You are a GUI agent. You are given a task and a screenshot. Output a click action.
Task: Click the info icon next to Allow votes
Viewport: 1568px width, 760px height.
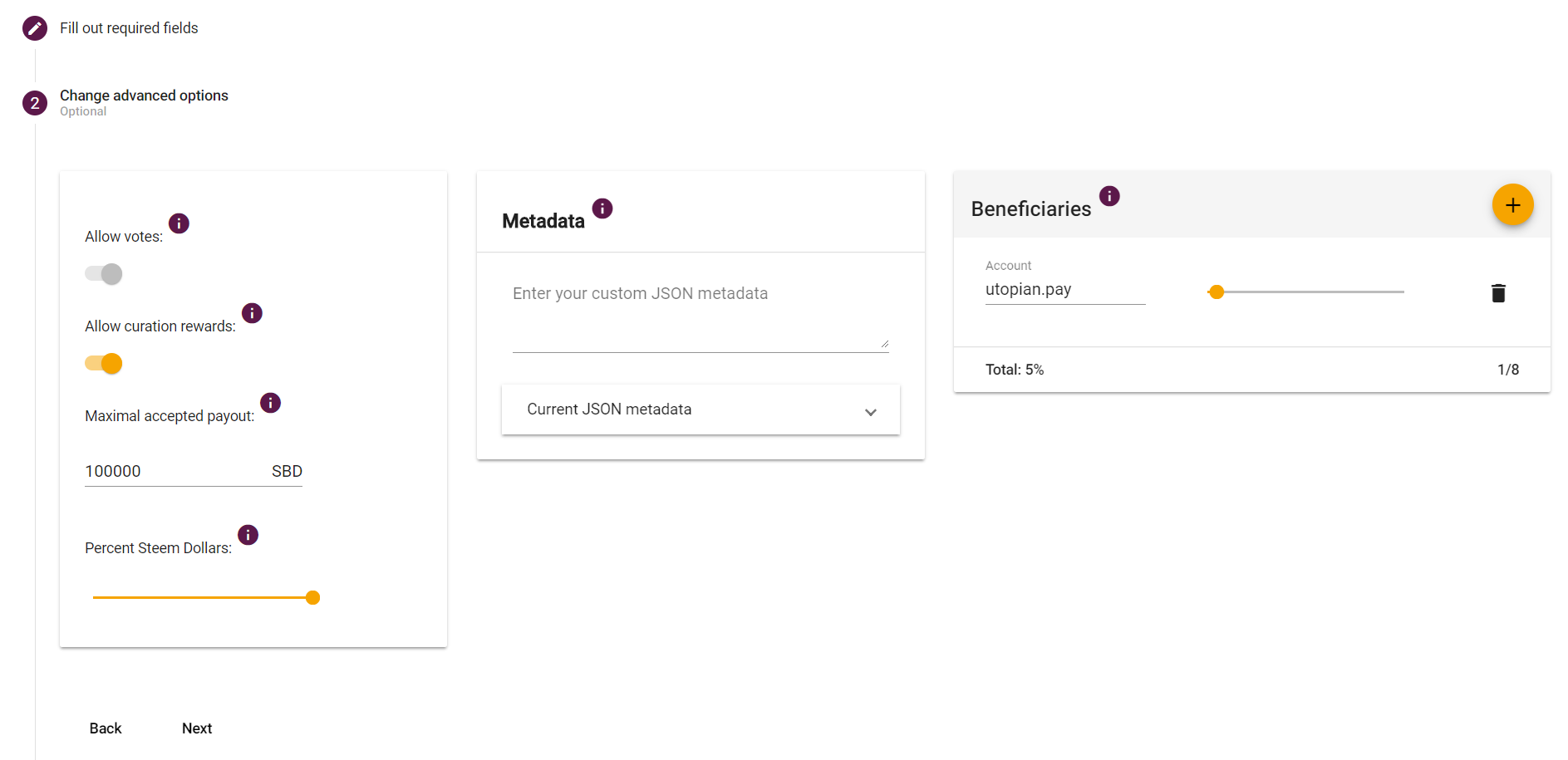pyautogui.click(x=179, y=223)
